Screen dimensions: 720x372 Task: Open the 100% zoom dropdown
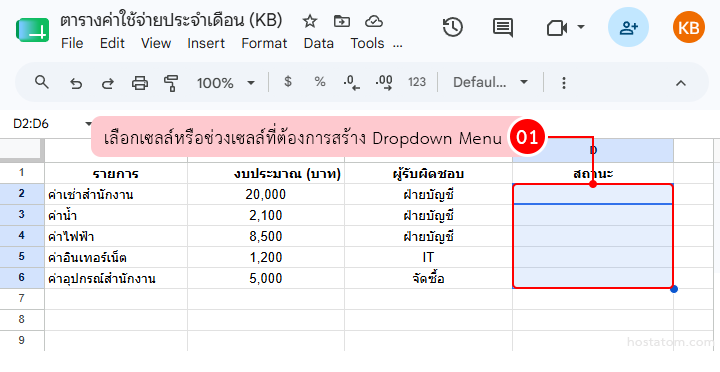click(225, 83)
